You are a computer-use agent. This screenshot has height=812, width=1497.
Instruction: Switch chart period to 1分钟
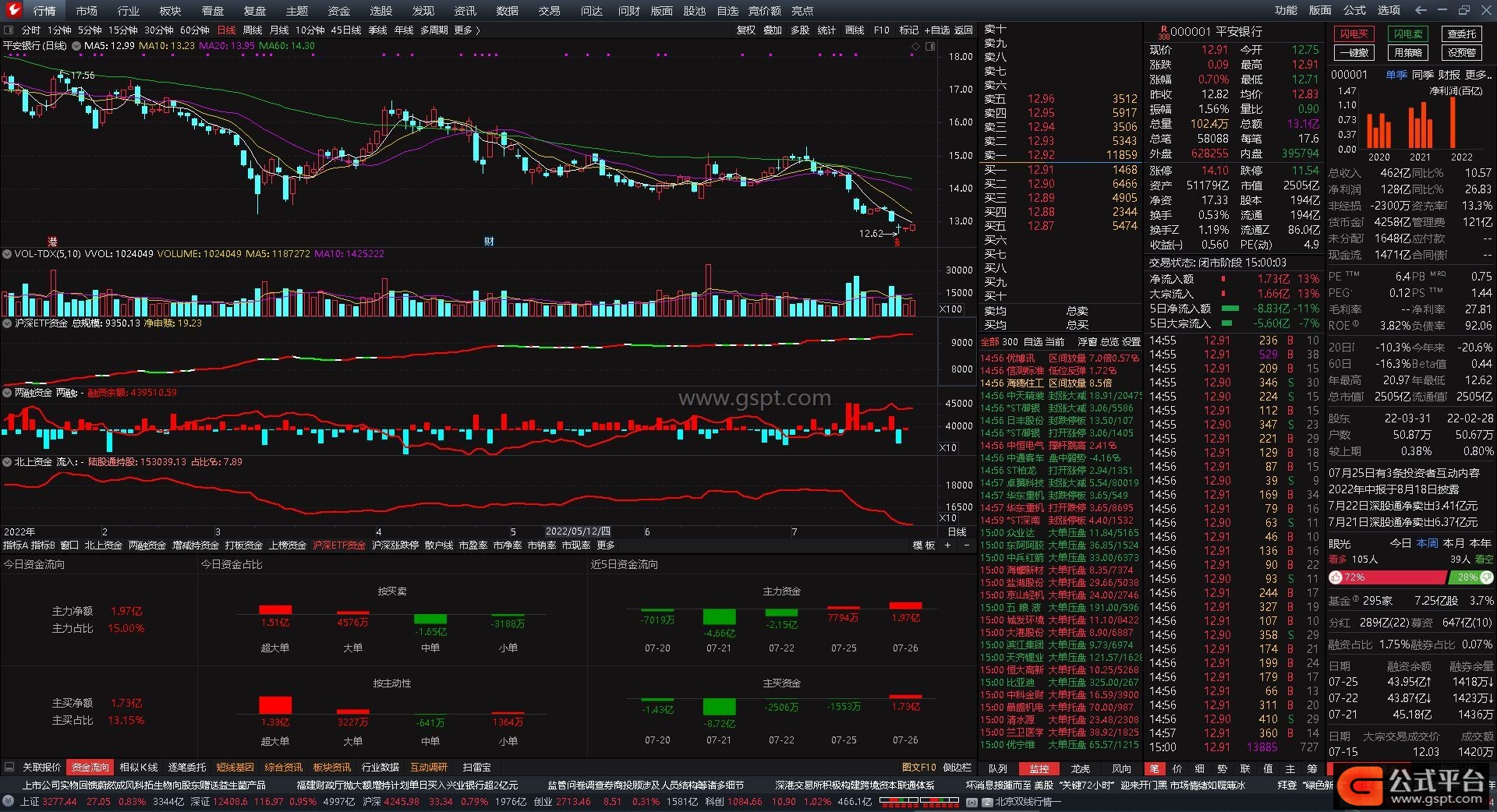click(59, 30)
